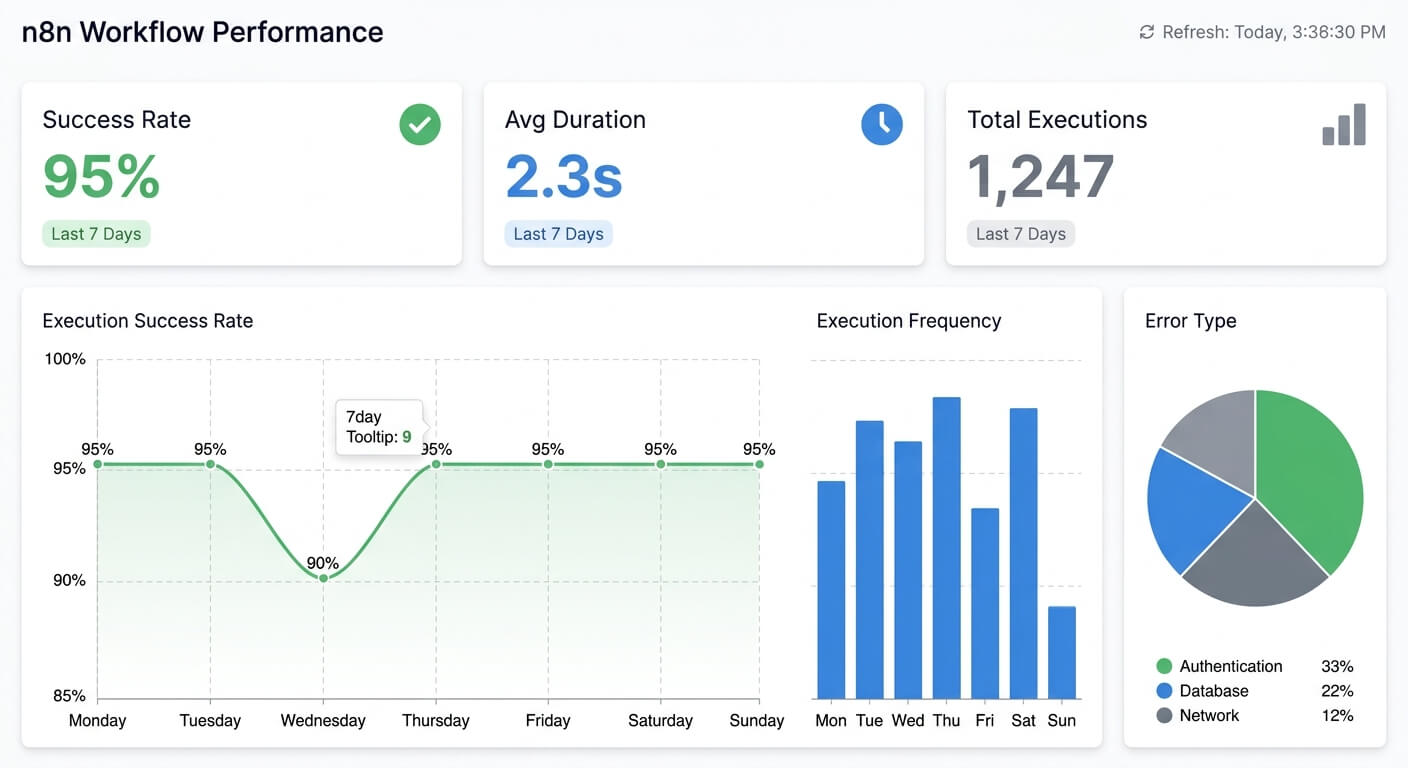The image size is (1408, 768).
Task: Click the 33% legend value
Action: 1337,666
